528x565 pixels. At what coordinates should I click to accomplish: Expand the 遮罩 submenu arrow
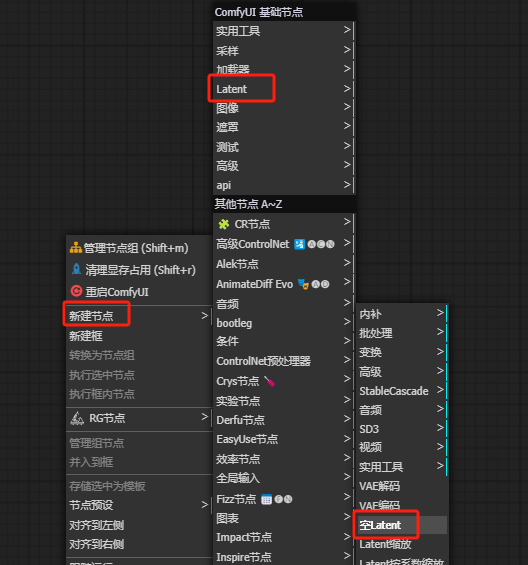347,126
